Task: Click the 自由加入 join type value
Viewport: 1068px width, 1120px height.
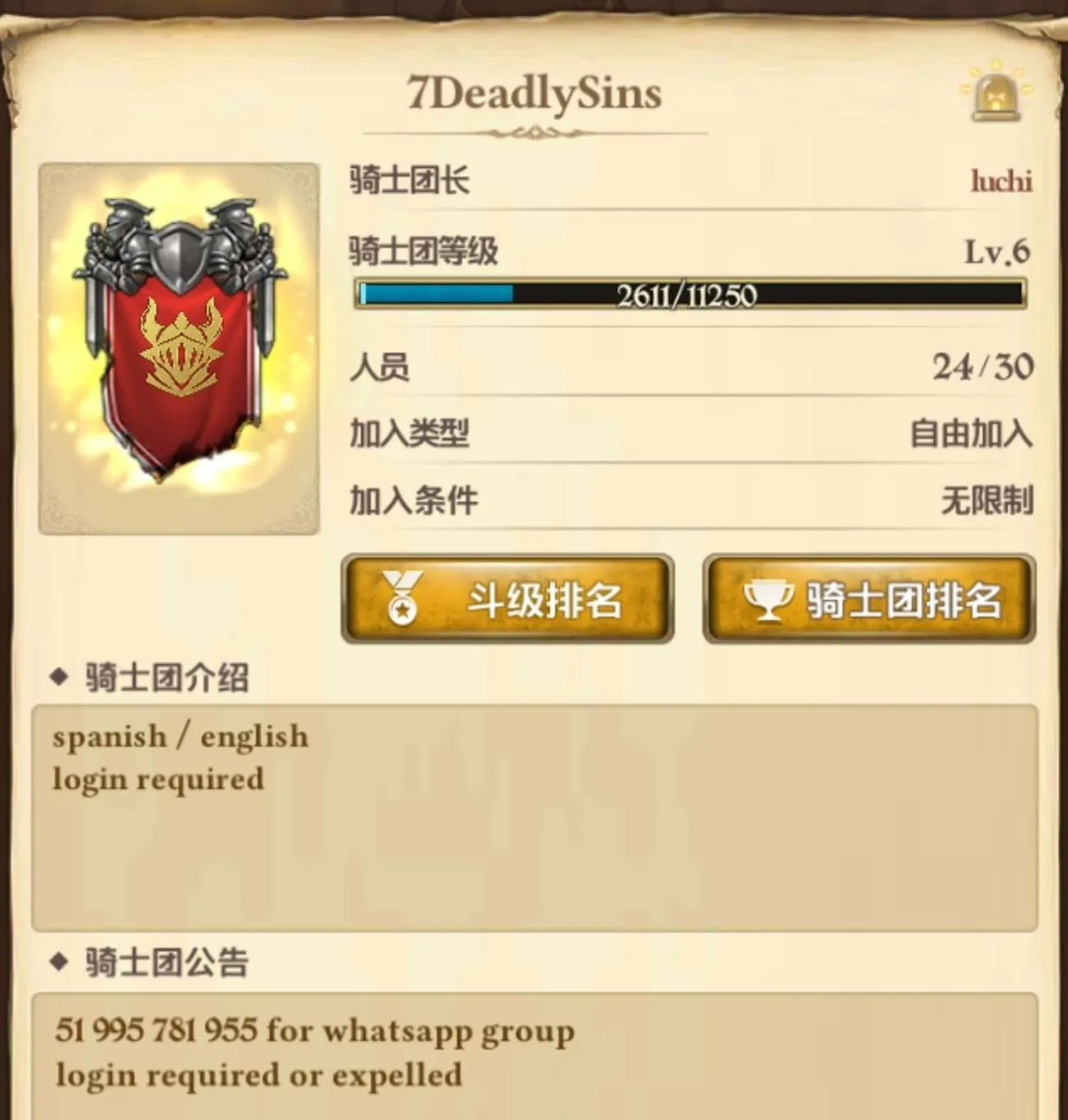Action: [x=971, y=433]
